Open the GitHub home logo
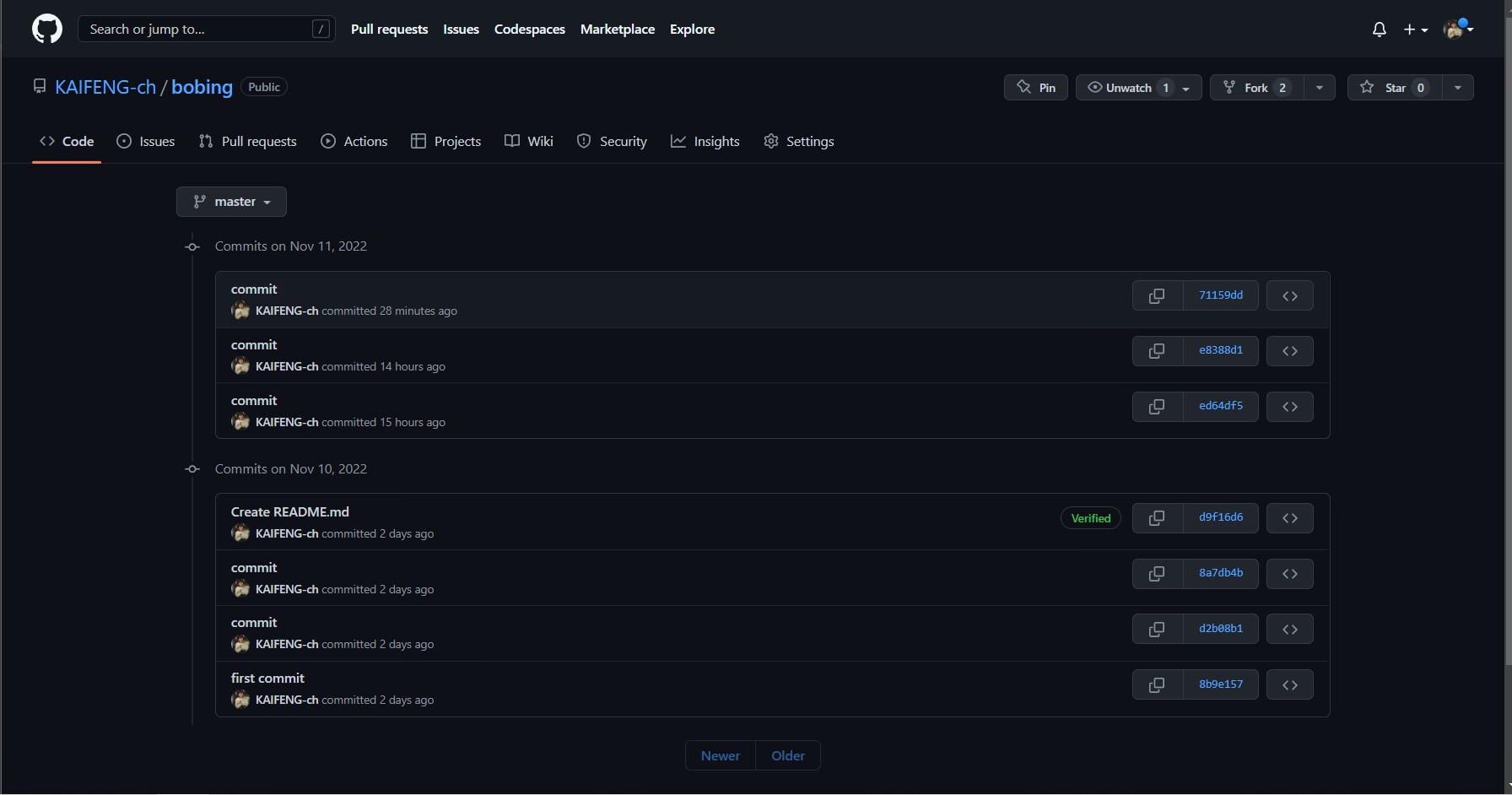 click(47, 29)
